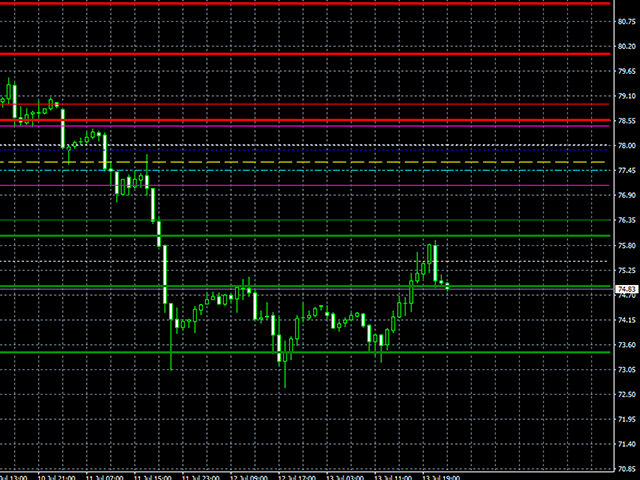This screenshot has height=480, width=640.
Task: Click the 73.05 price axis label
Action: click(x=627, y=370)
